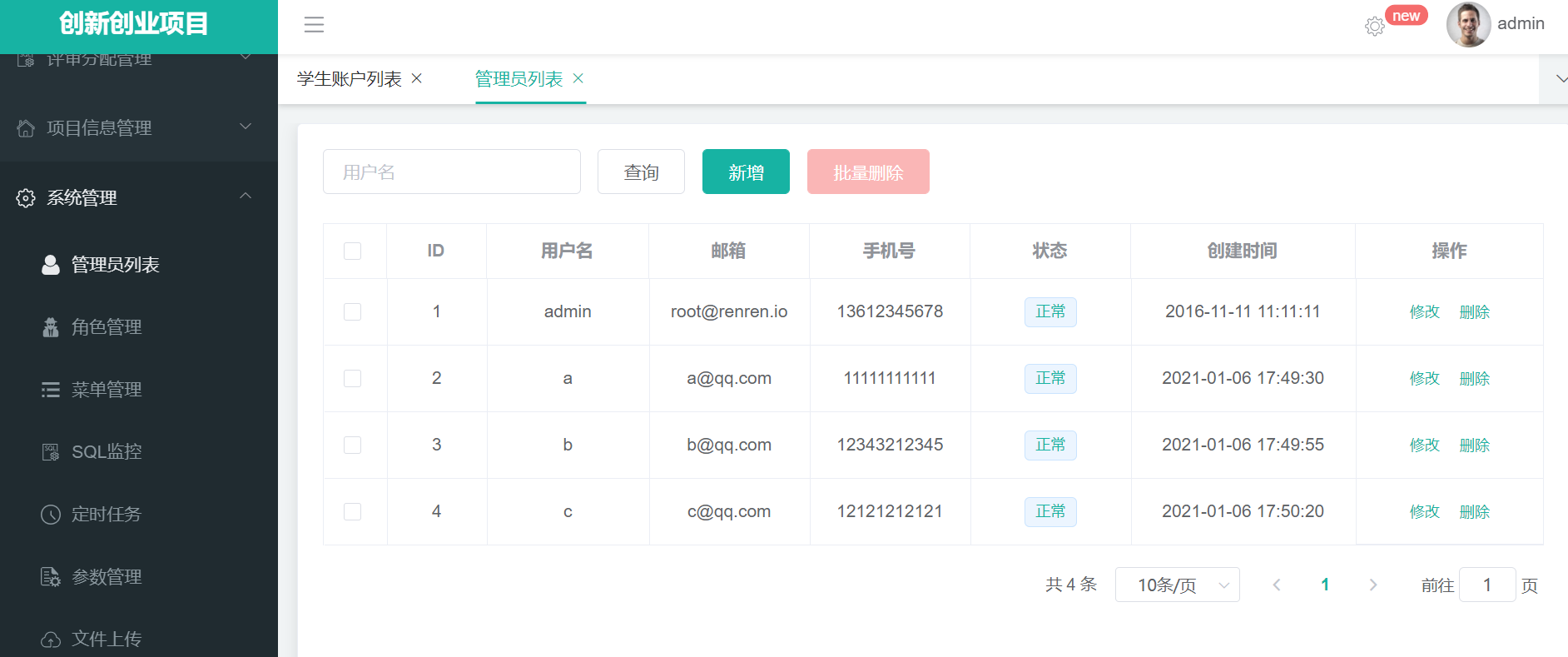Switch to the 学生账户列表 tab
Screen dimensions: 1568x657
(350, 79)
